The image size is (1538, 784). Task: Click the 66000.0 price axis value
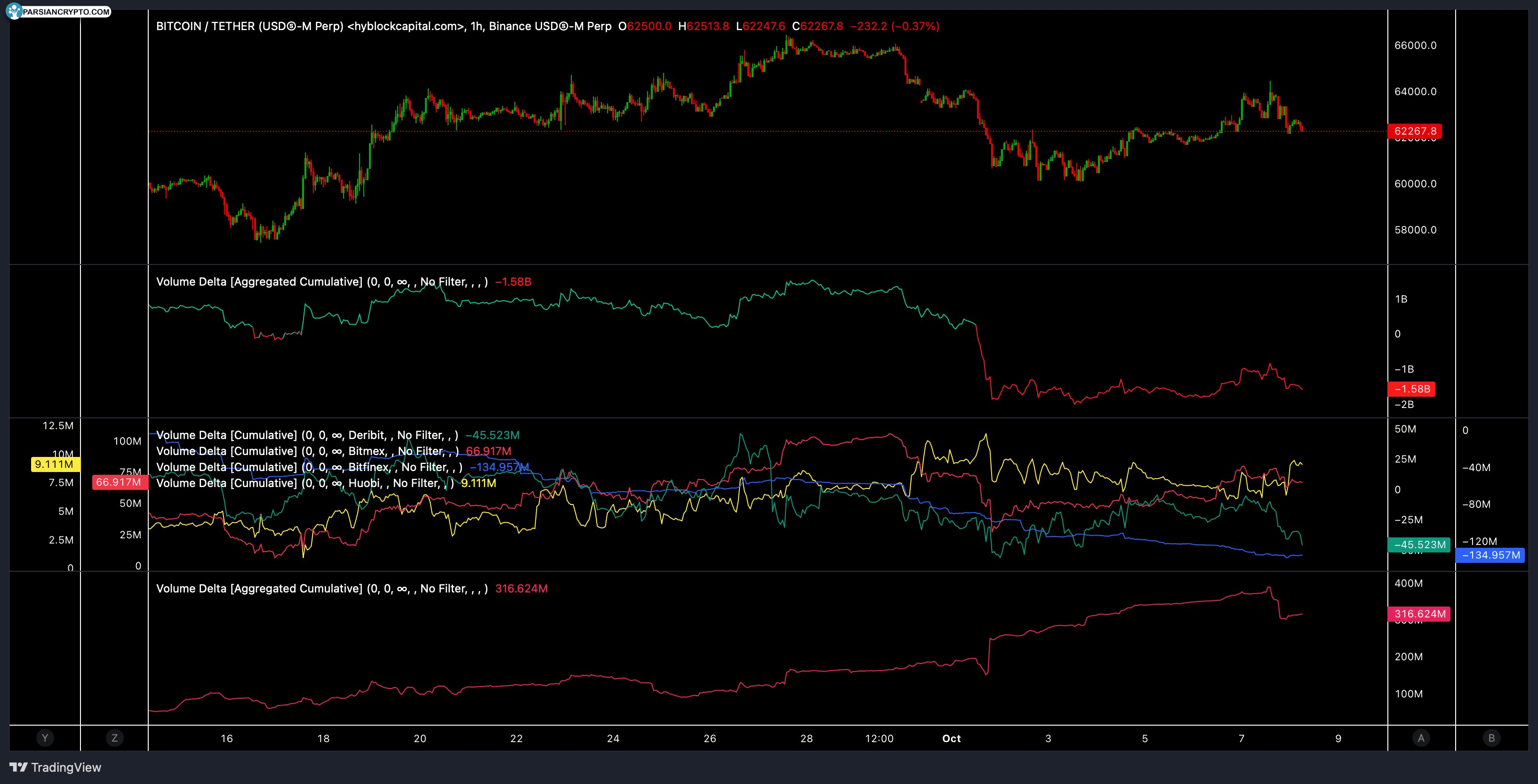pyautogui.click(x=1416, y=45)
